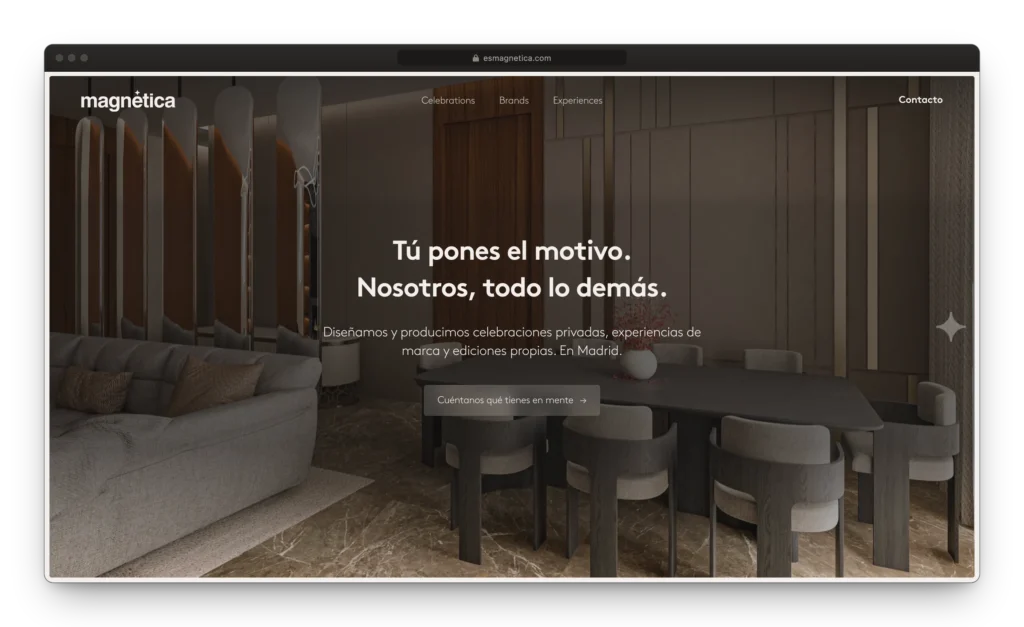Screen dimensions: 1024x627
Task: Click the 'Tú pones el motivo.' headline
Action: 512,251
